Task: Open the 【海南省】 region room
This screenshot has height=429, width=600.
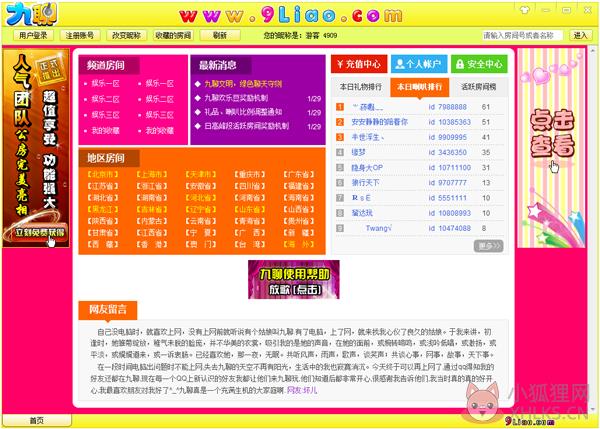Action: click(298, 198)
